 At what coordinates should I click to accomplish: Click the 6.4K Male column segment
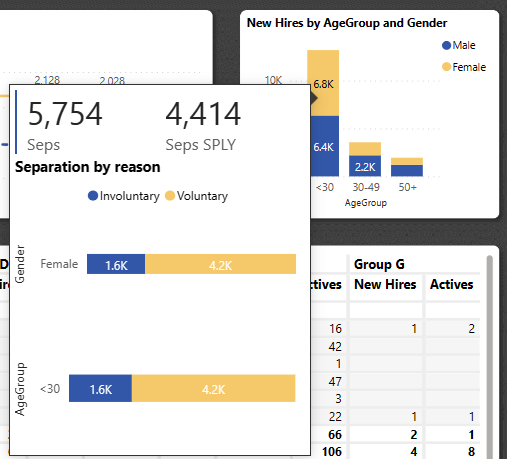coord(325,146)
